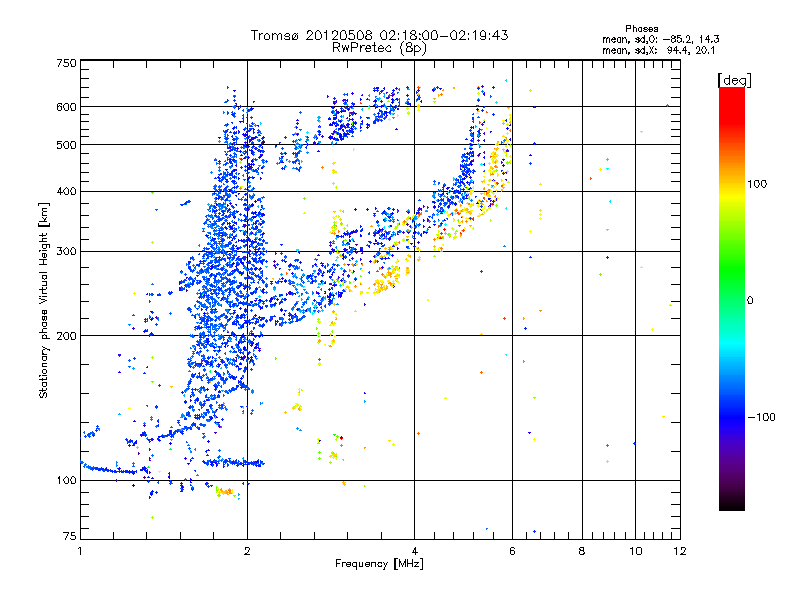Click y-axis tick label "200"
Image resolution: width=800 pixels, height=600 pixels.
66,336
